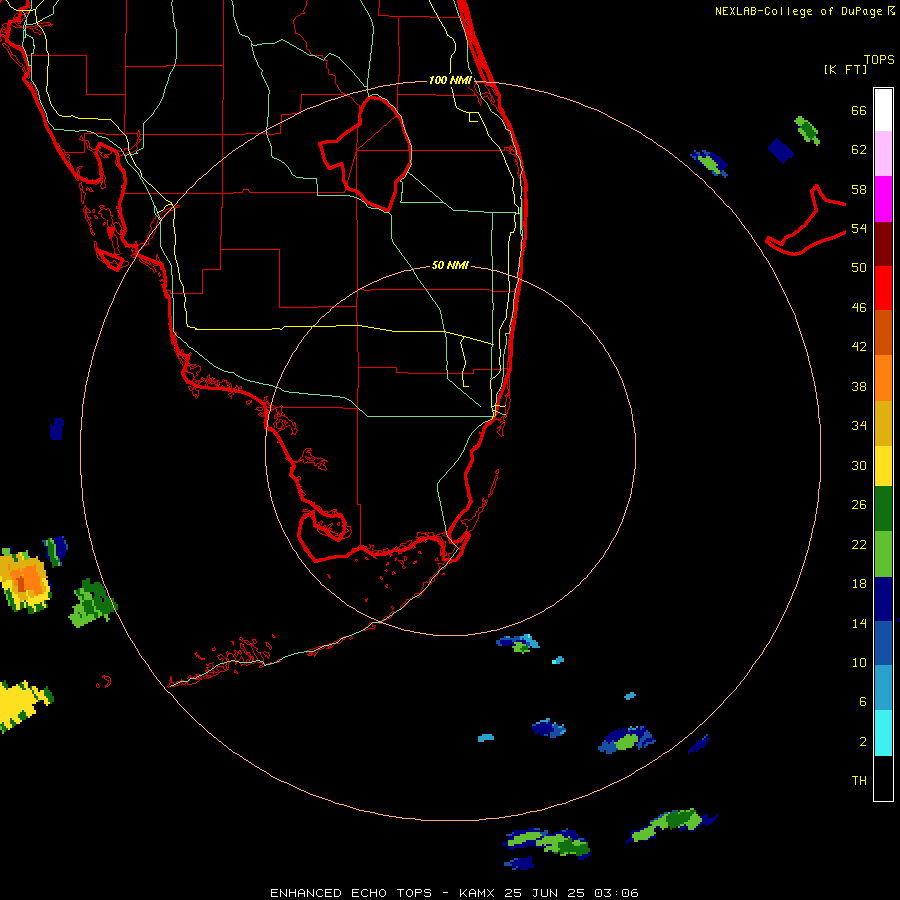Image resolution: width=900 pixels, height=900 pixels.
Task: Click the gold mustard legend swatch
Action: [883, 423]
